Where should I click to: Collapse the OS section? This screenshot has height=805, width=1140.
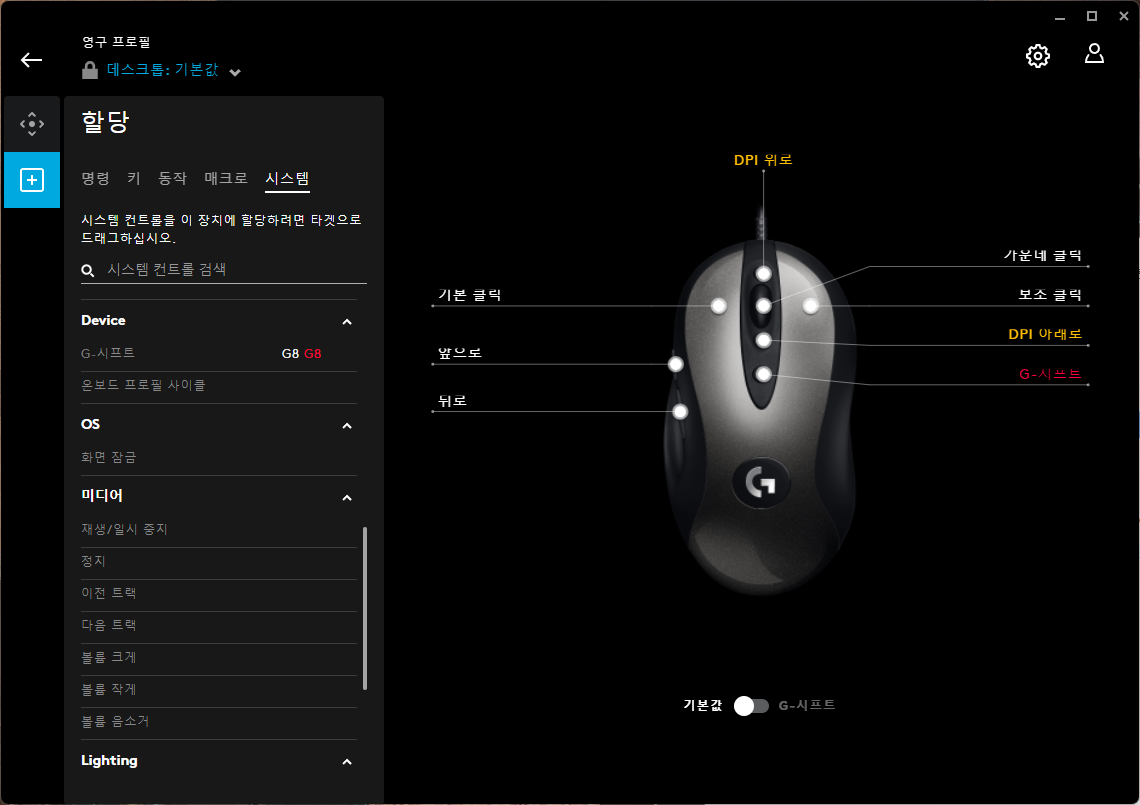[x=347, y=425]
